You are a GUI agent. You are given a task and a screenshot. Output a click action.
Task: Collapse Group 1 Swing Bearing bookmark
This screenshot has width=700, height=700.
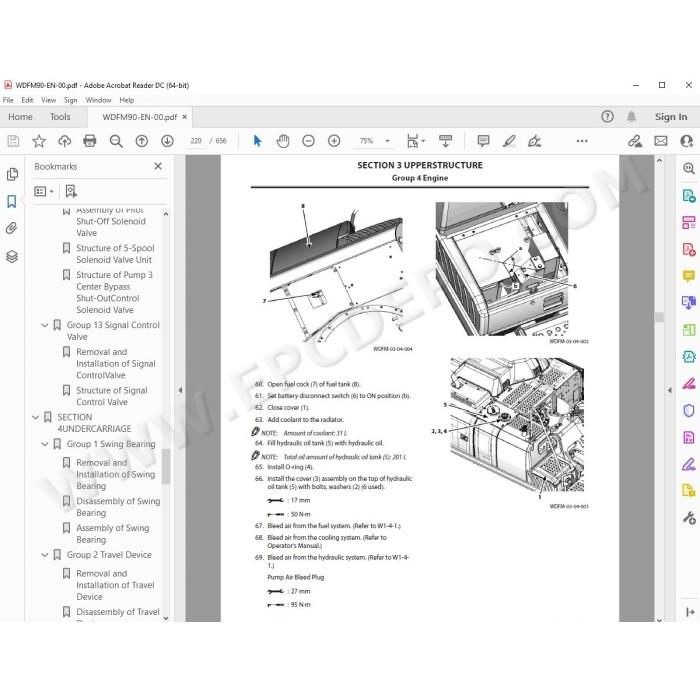tap(45, 444)
